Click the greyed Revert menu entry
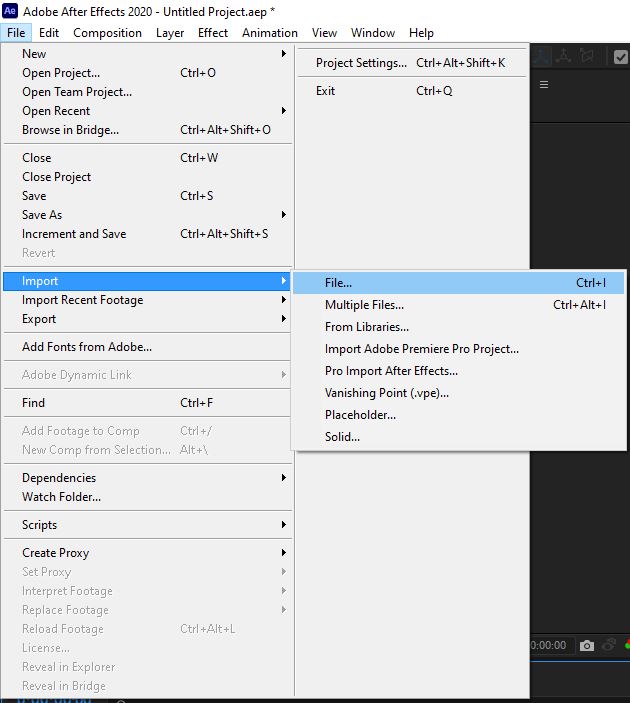This screenshot has height=703, width=630. [x=147, y=253]
